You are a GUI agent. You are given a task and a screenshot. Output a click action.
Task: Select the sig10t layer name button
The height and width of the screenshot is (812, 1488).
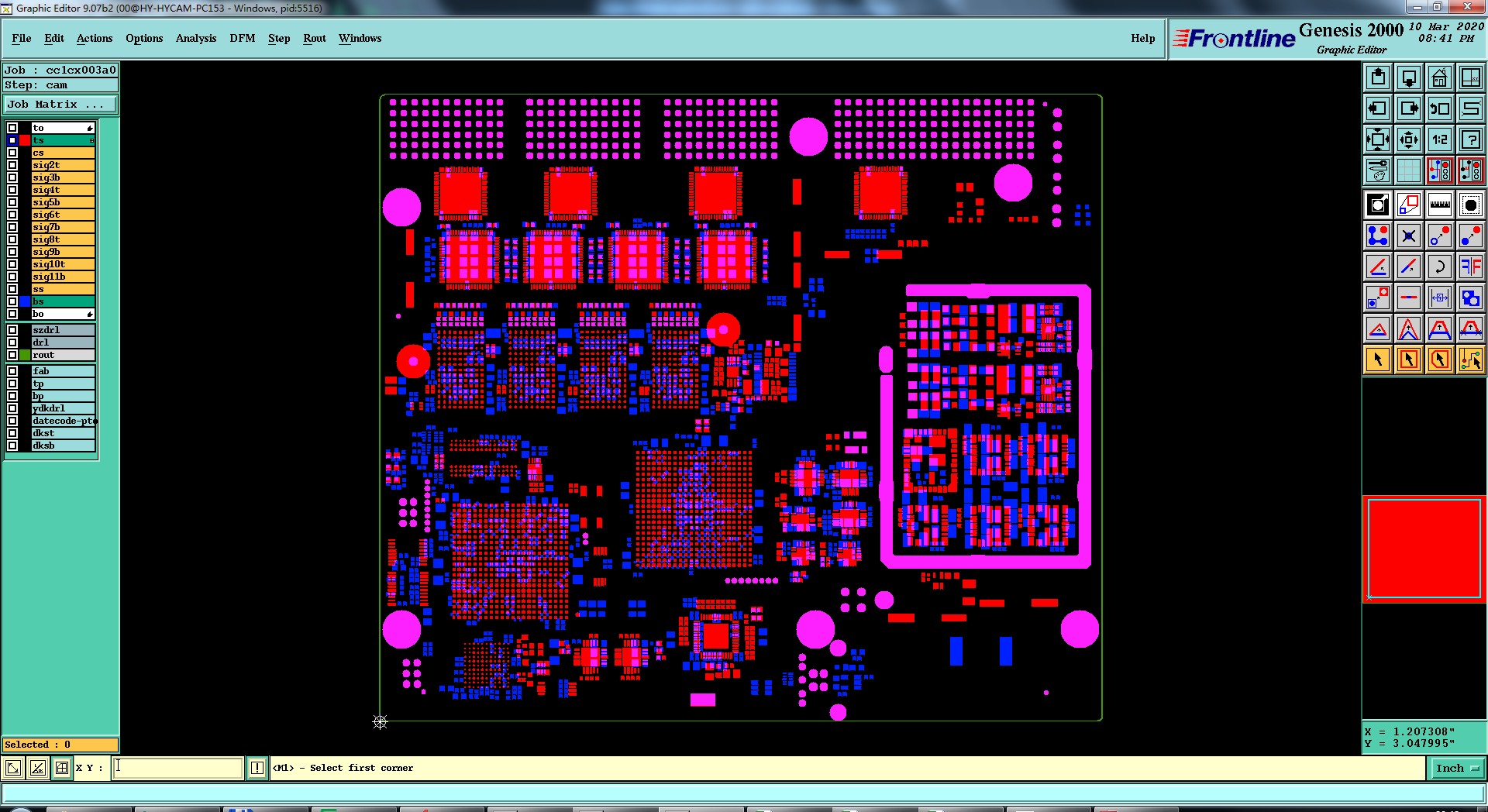click(63, 264)
